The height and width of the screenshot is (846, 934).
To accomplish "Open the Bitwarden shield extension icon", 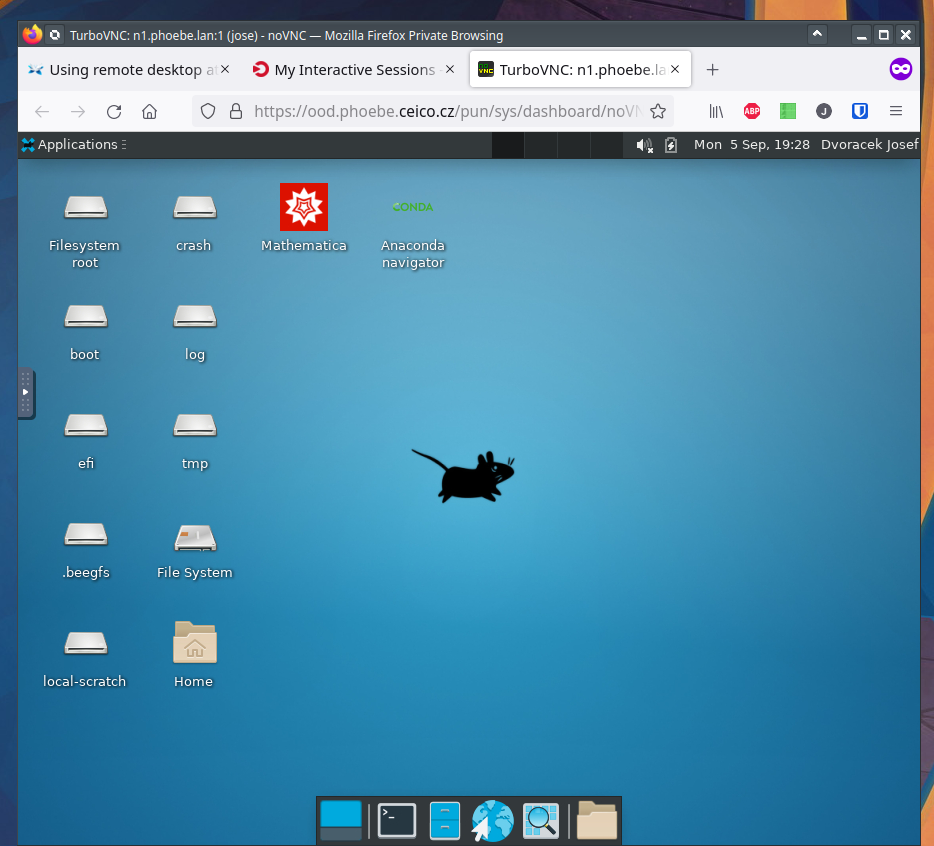I will 860,111.
